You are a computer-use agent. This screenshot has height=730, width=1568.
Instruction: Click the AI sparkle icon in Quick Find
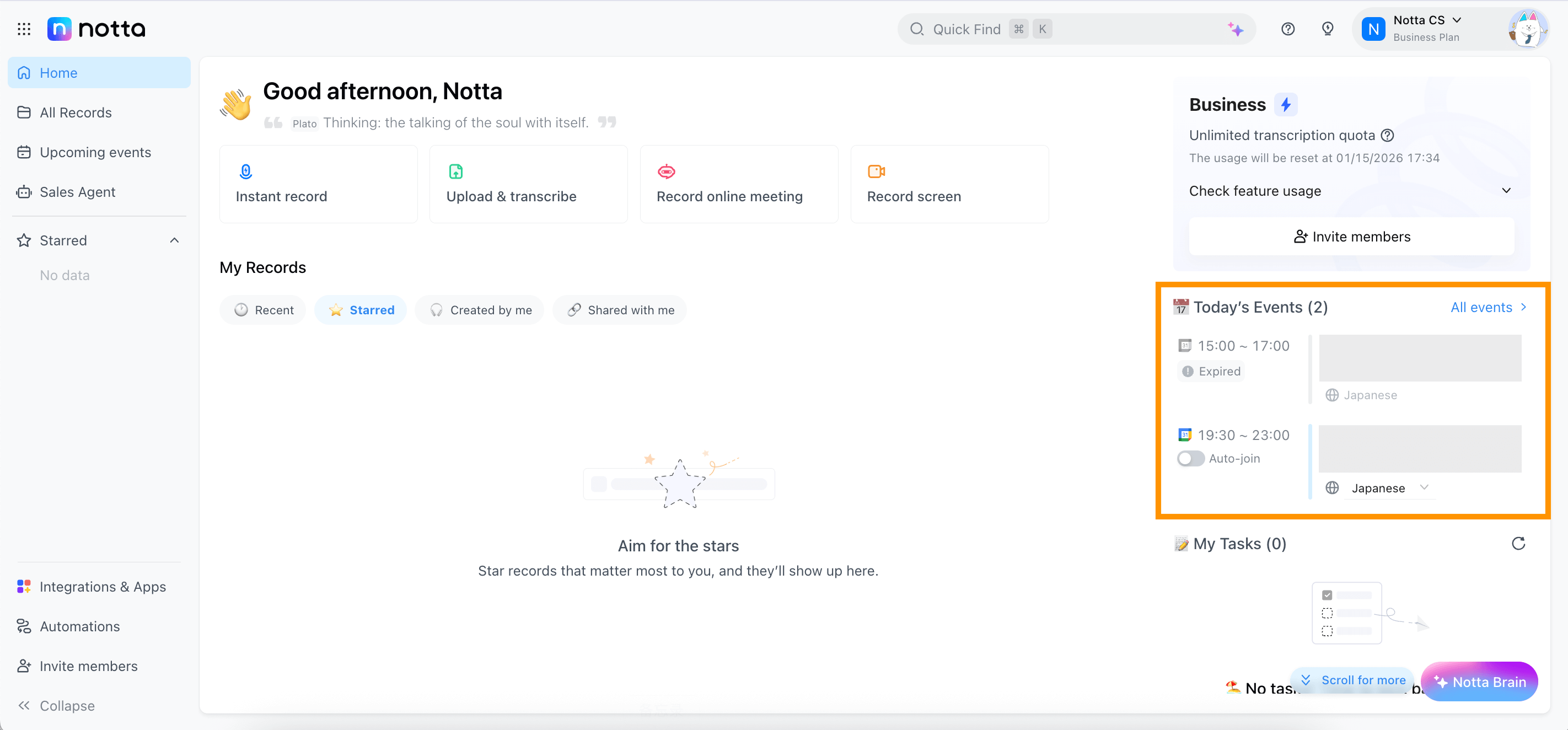(1235, 29)
